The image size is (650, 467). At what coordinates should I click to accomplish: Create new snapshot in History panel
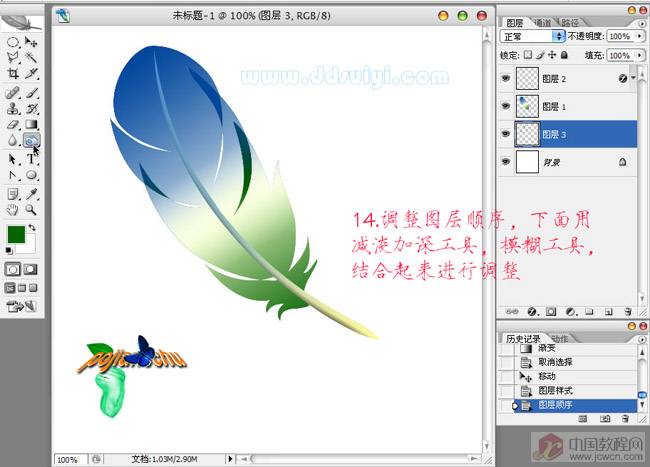605,419
